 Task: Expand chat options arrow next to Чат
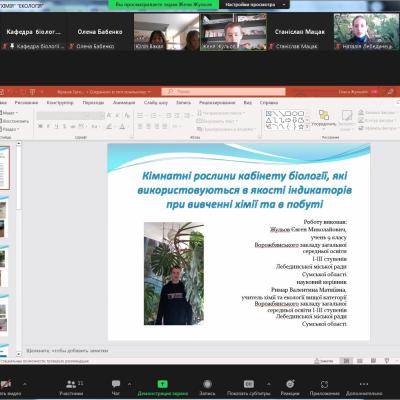(130, 384)
